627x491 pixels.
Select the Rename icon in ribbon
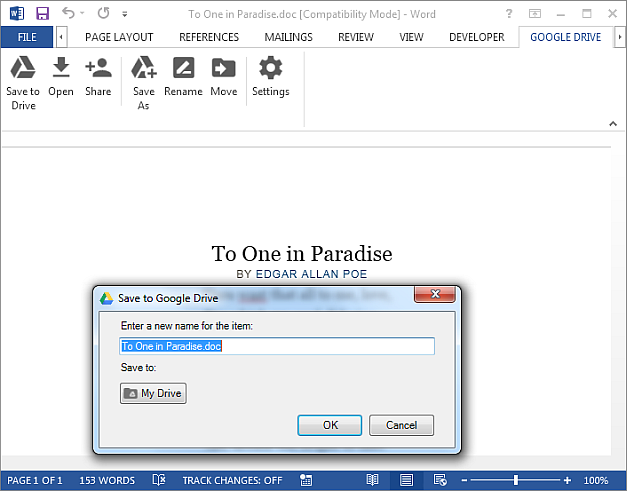coord(183,77)
